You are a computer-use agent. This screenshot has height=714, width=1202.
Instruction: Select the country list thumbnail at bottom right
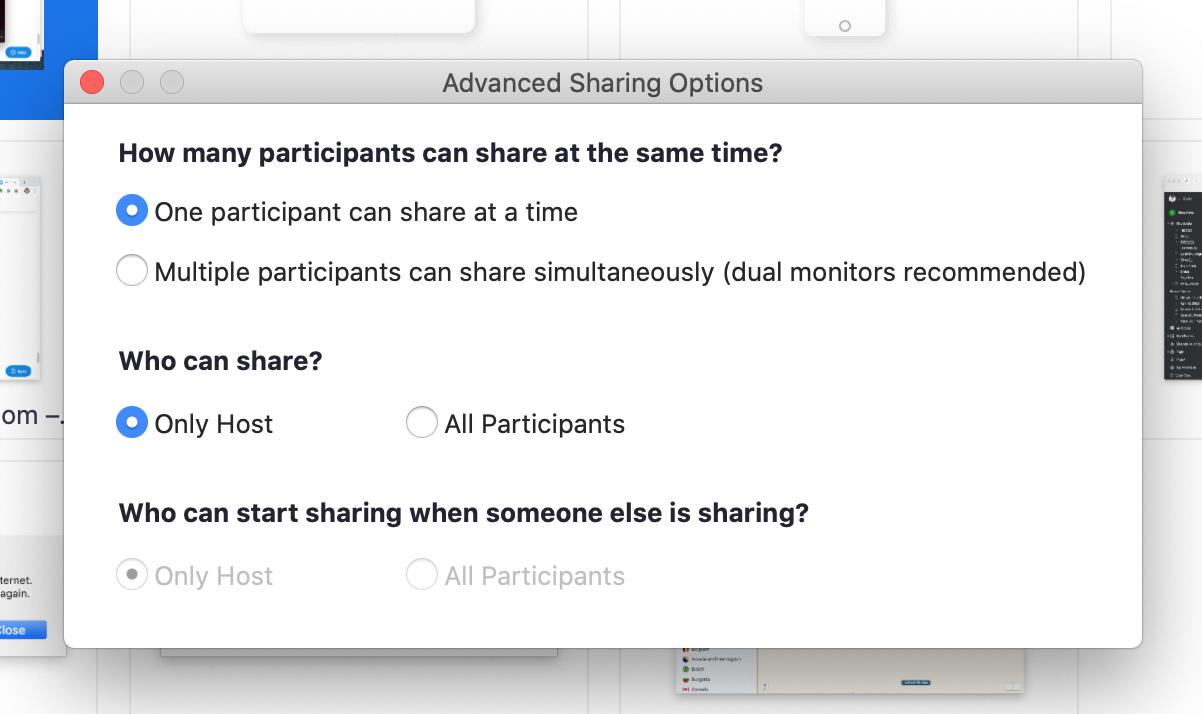coord(850,671)
